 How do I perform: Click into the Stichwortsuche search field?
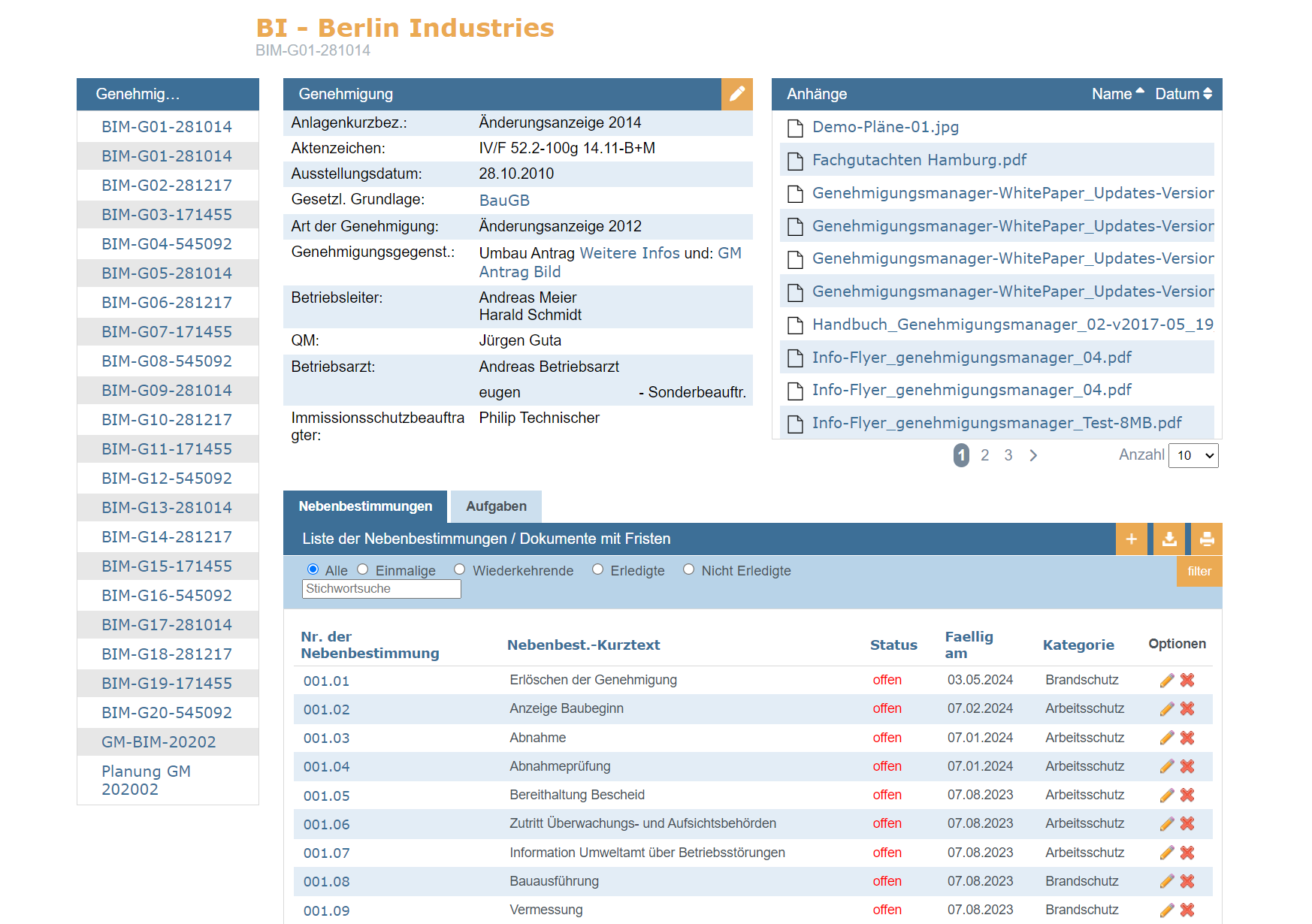click(x=381, y=589)
